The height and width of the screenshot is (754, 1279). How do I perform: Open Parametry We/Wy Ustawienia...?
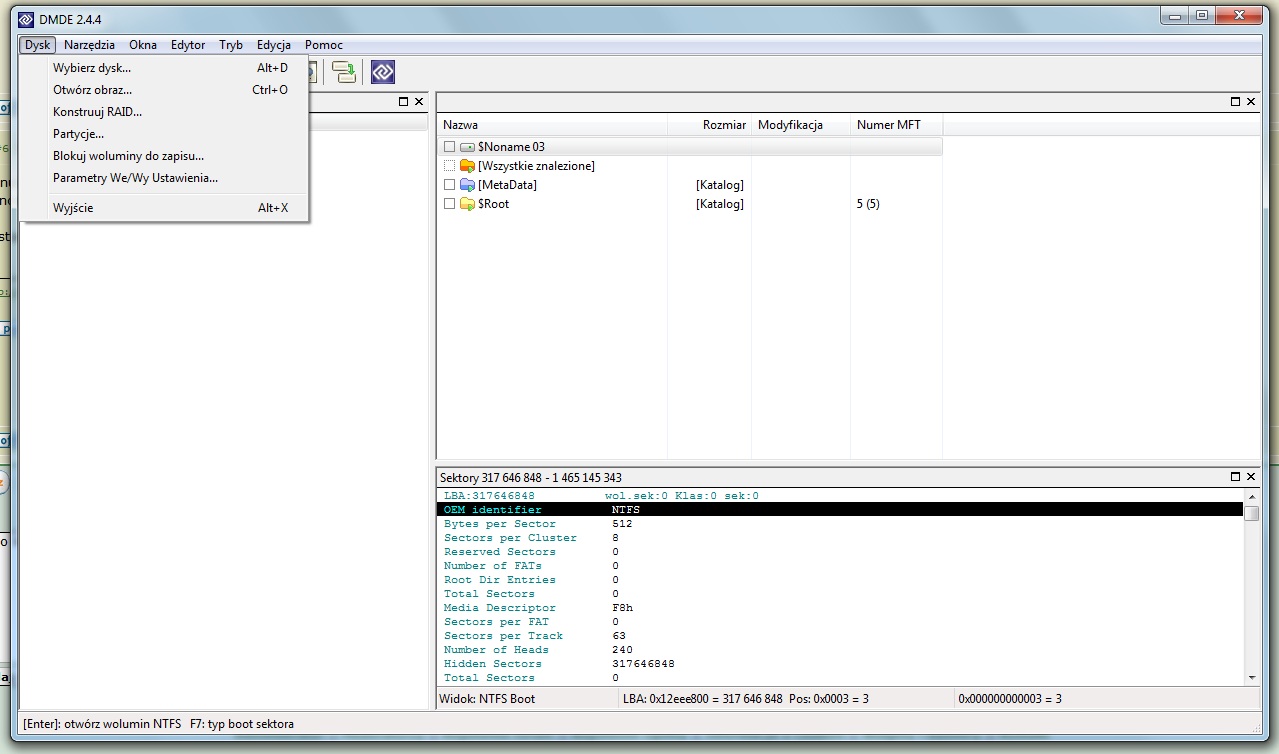click(164, 178)
